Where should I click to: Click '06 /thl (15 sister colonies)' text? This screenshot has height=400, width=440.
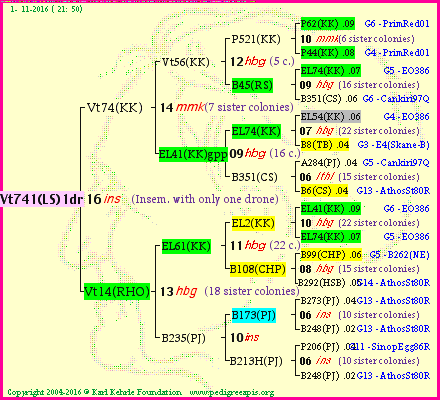[x=360, y=177]
